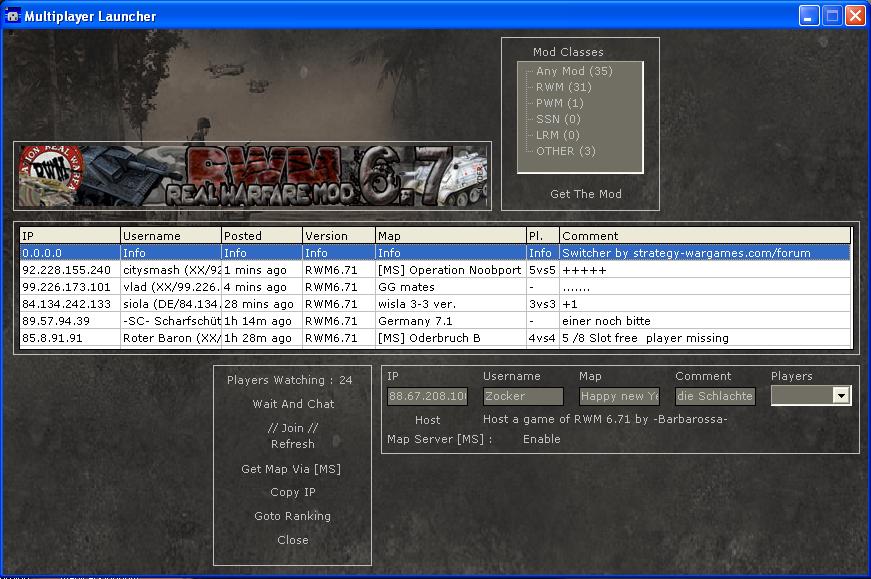
Task: Select Any Mod (35) class
Action: (574, 71)
